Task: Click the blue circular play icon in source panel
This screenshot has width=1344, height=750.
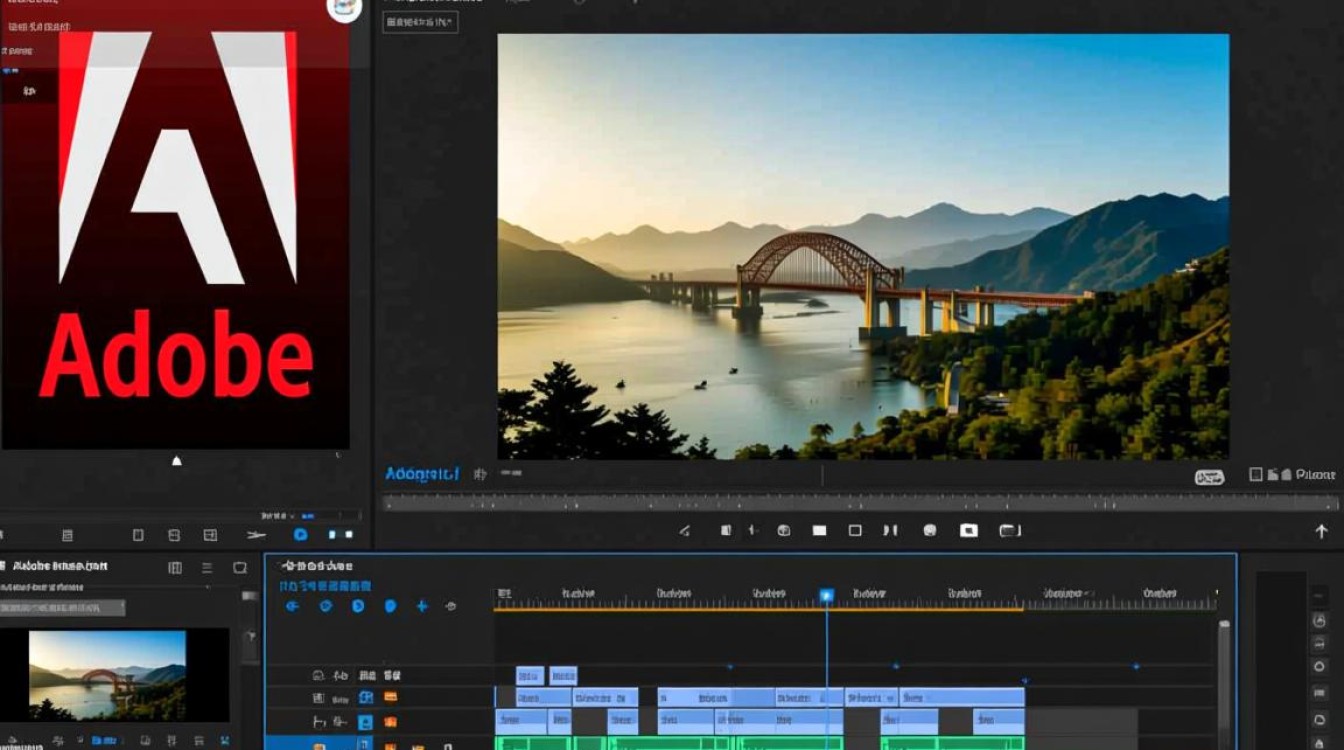Action: (x=300, y=535)
